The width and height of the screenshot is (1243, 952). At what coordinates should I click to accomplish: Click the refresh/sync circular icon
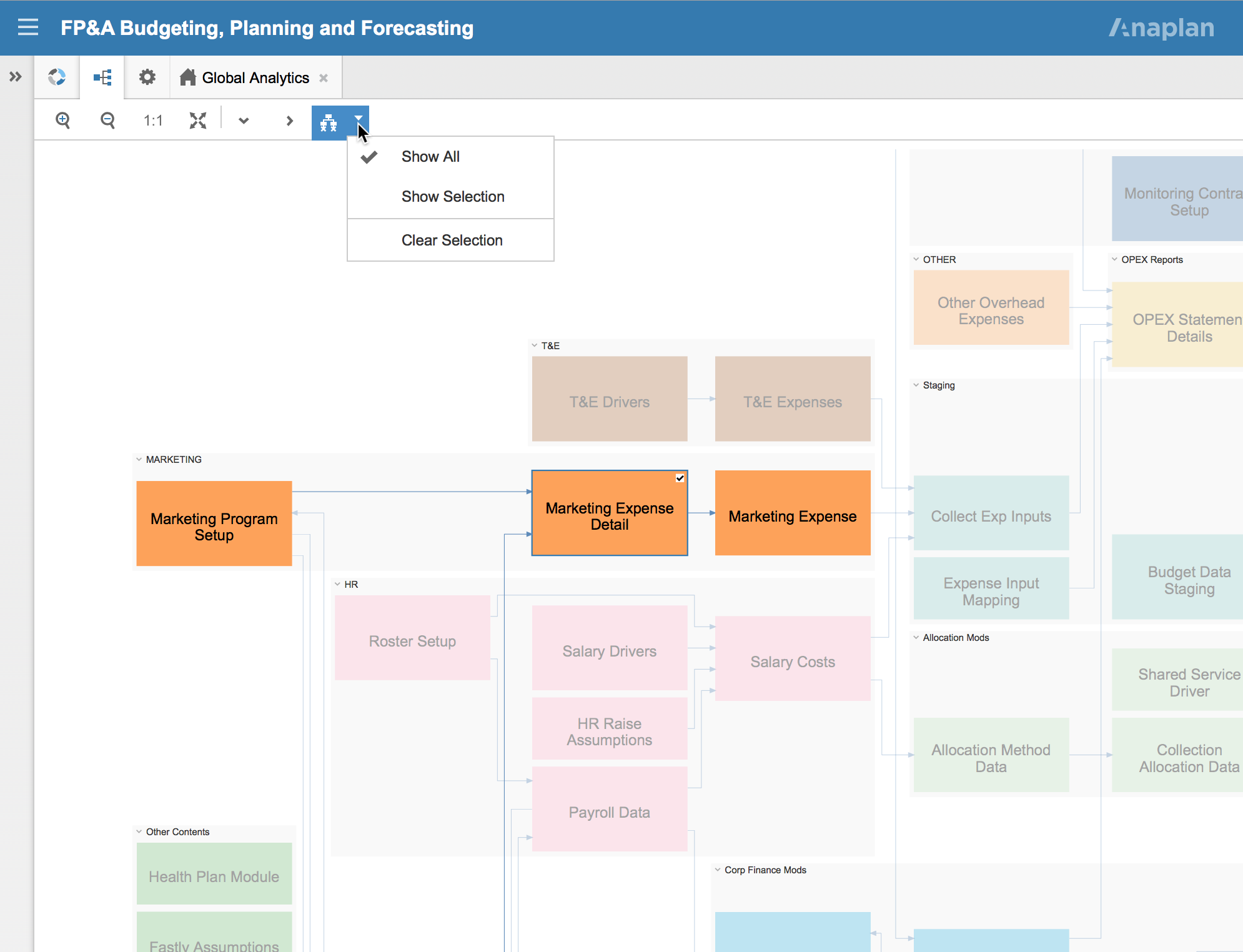point(56,77)
